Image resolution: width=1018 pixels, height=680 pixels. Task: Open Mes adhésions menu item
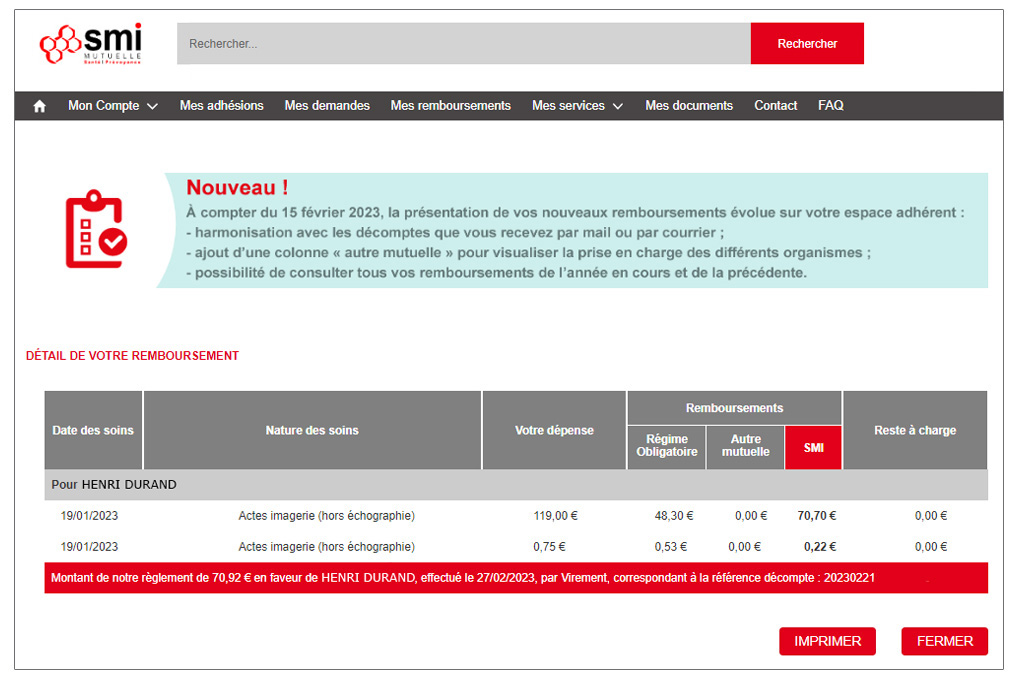221,106
